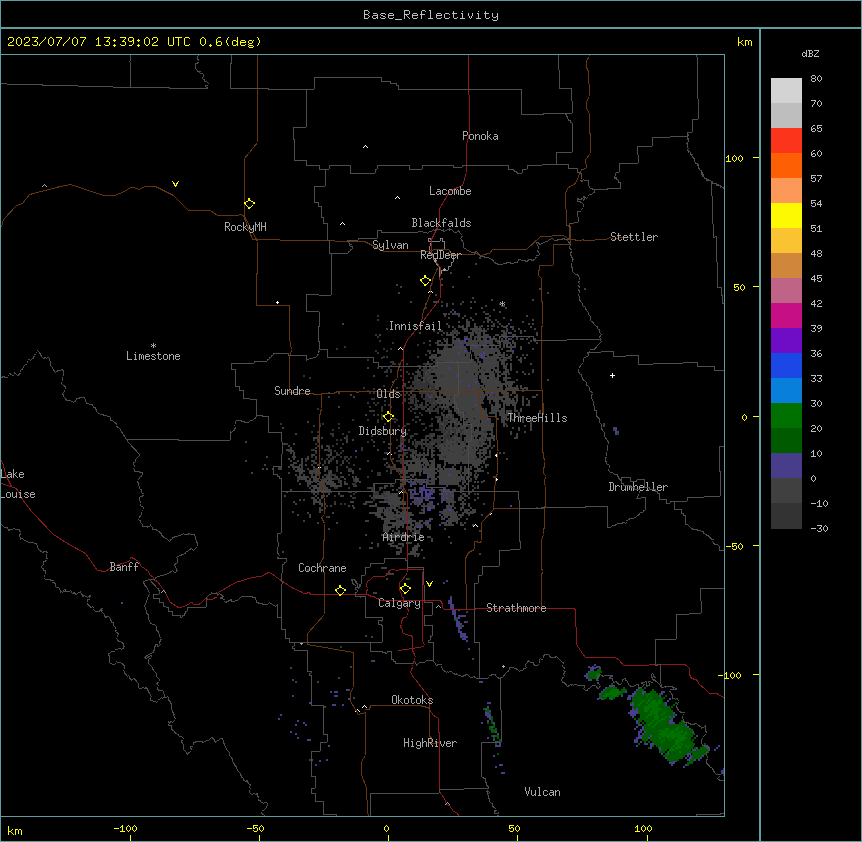Viewport: 862px width, 842px height.
Task: Click the yellow V marker east of Calgary
Action: (429, 584)
